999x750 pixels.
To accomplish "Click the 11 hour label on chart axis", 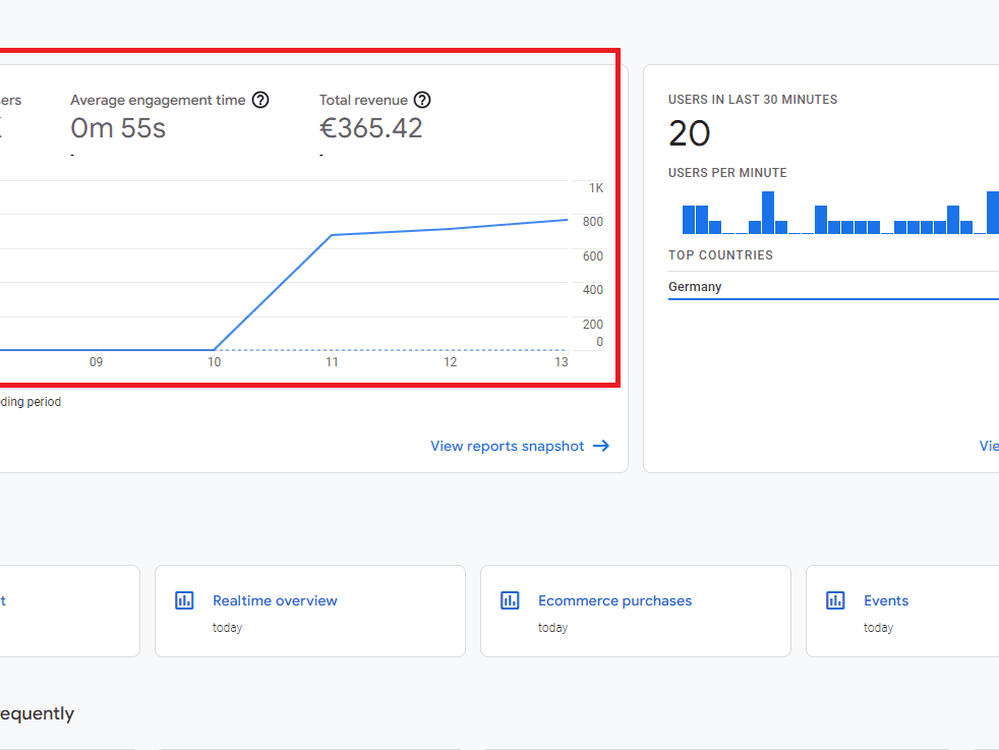I will click(x=332, y=362).
